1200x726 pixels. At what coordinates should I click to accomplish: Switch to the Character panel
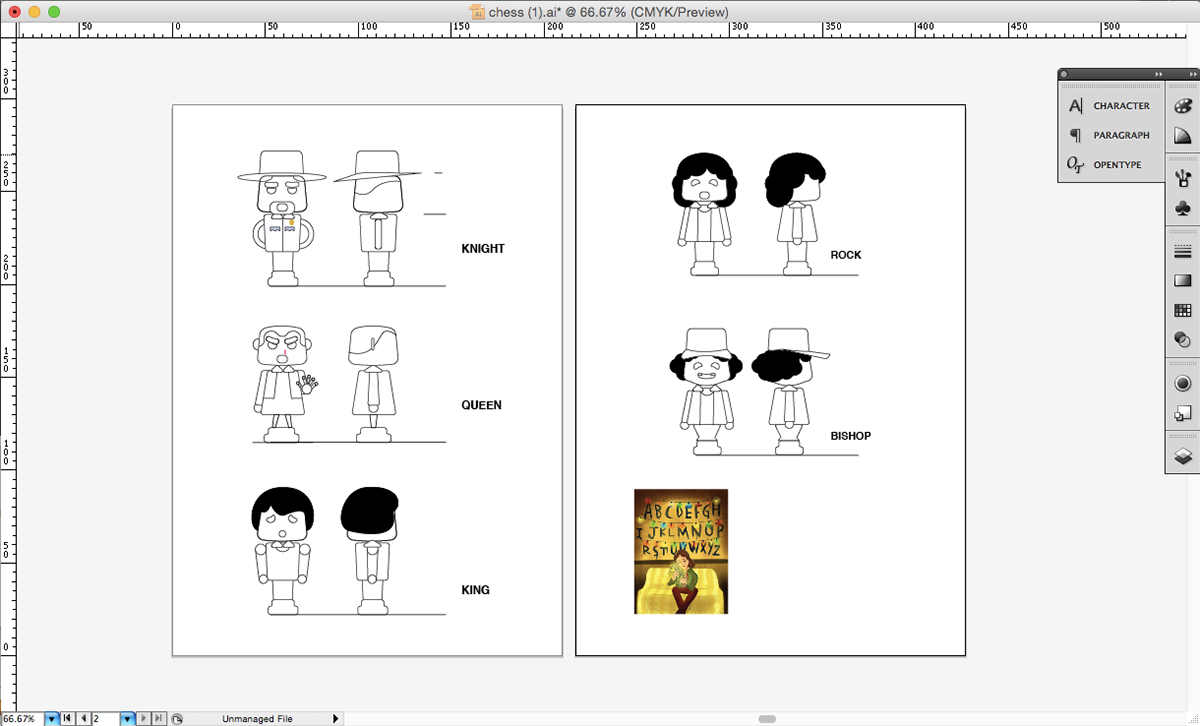coord(1110,106)
